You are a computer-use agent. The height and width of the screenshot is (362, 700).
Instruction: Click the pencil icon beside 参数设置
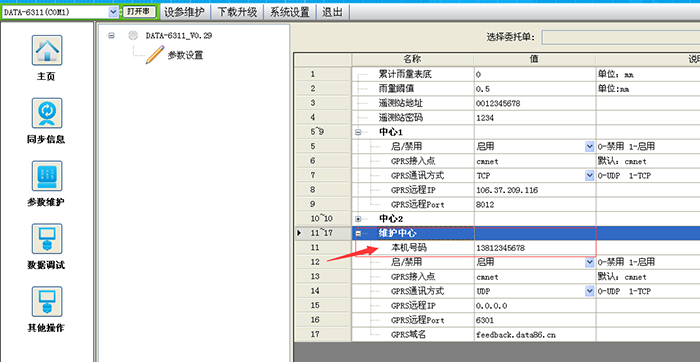(x=154, y=55)
